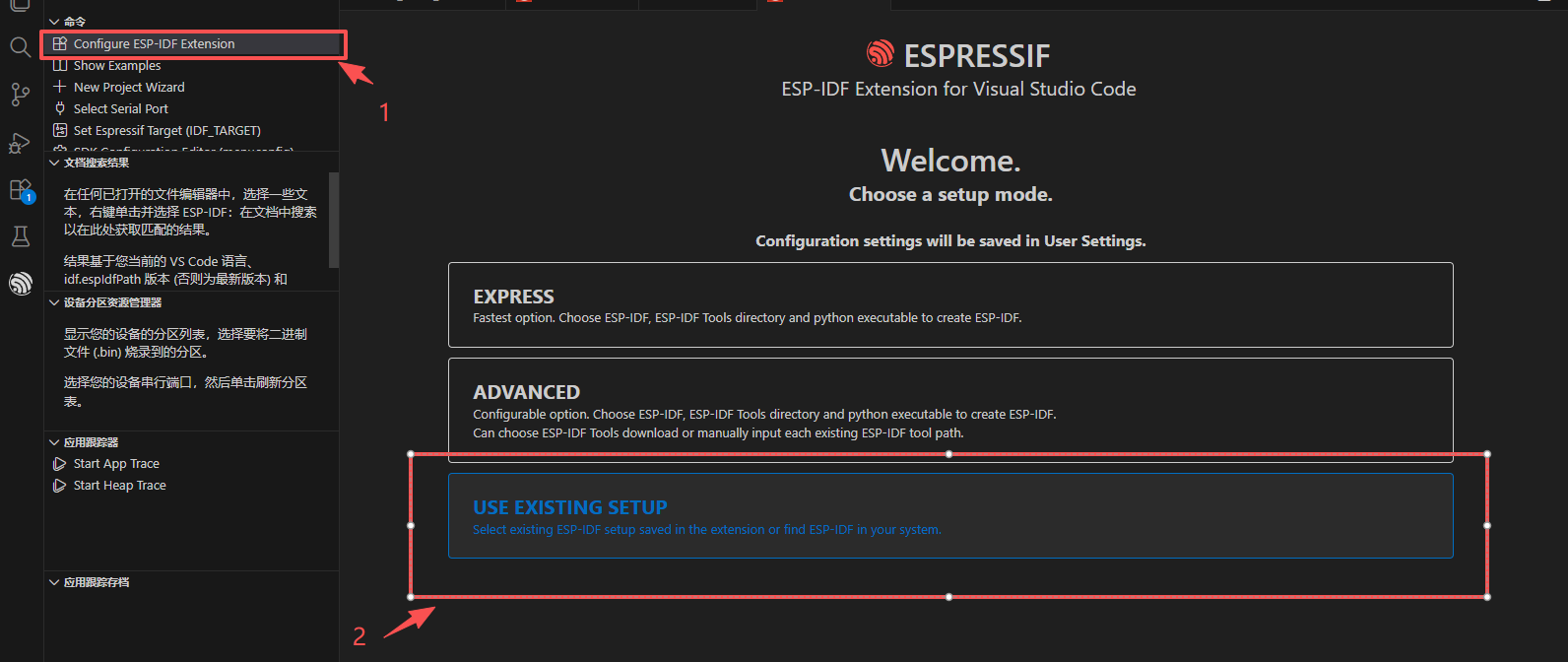Click the 'Welcome.' heading
The width and height of the screenshot is (1568, 662).
click(x=950, y=160)
